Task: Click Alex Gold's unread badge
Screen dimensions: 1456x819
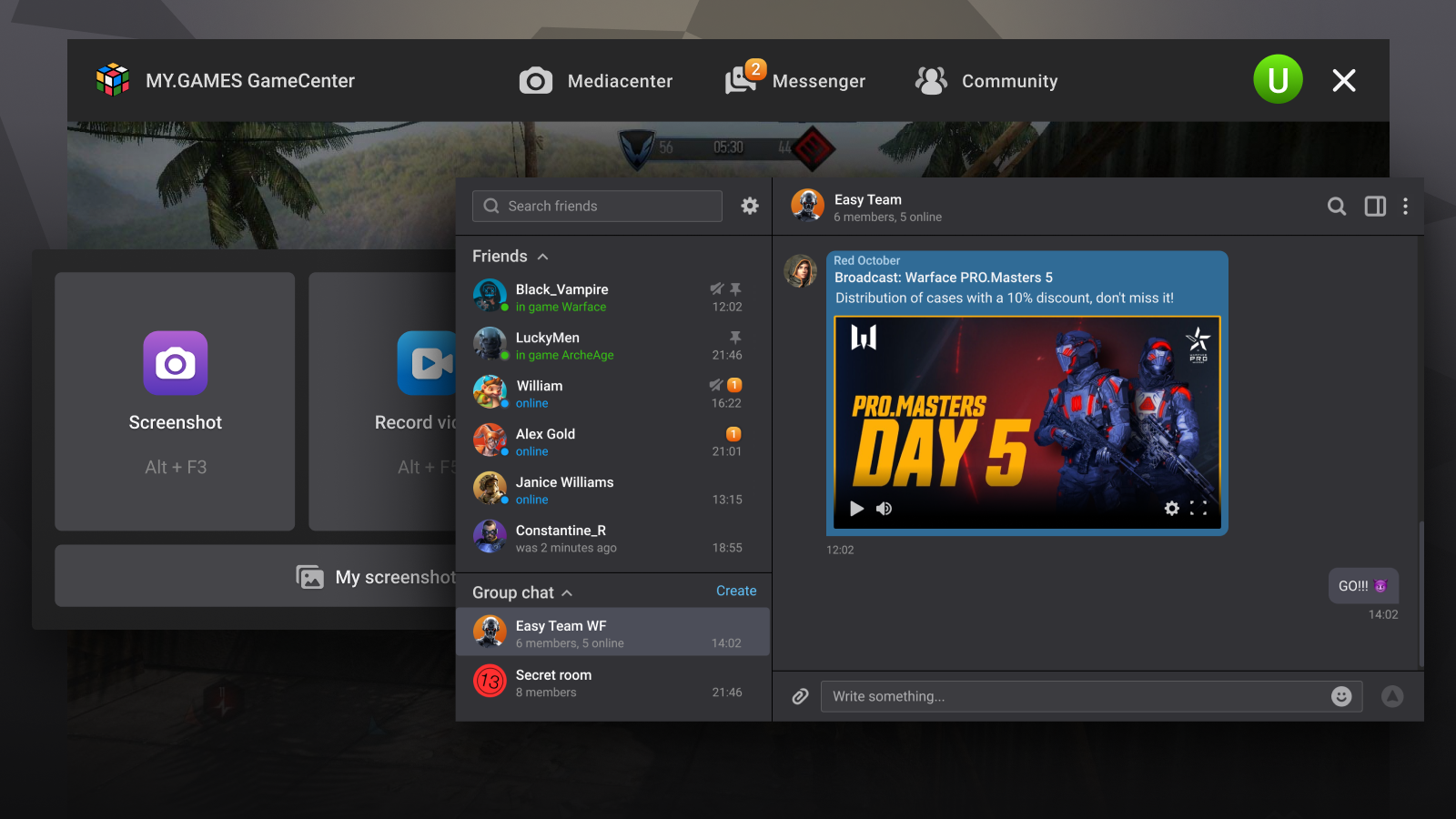Action: (733, 434)
